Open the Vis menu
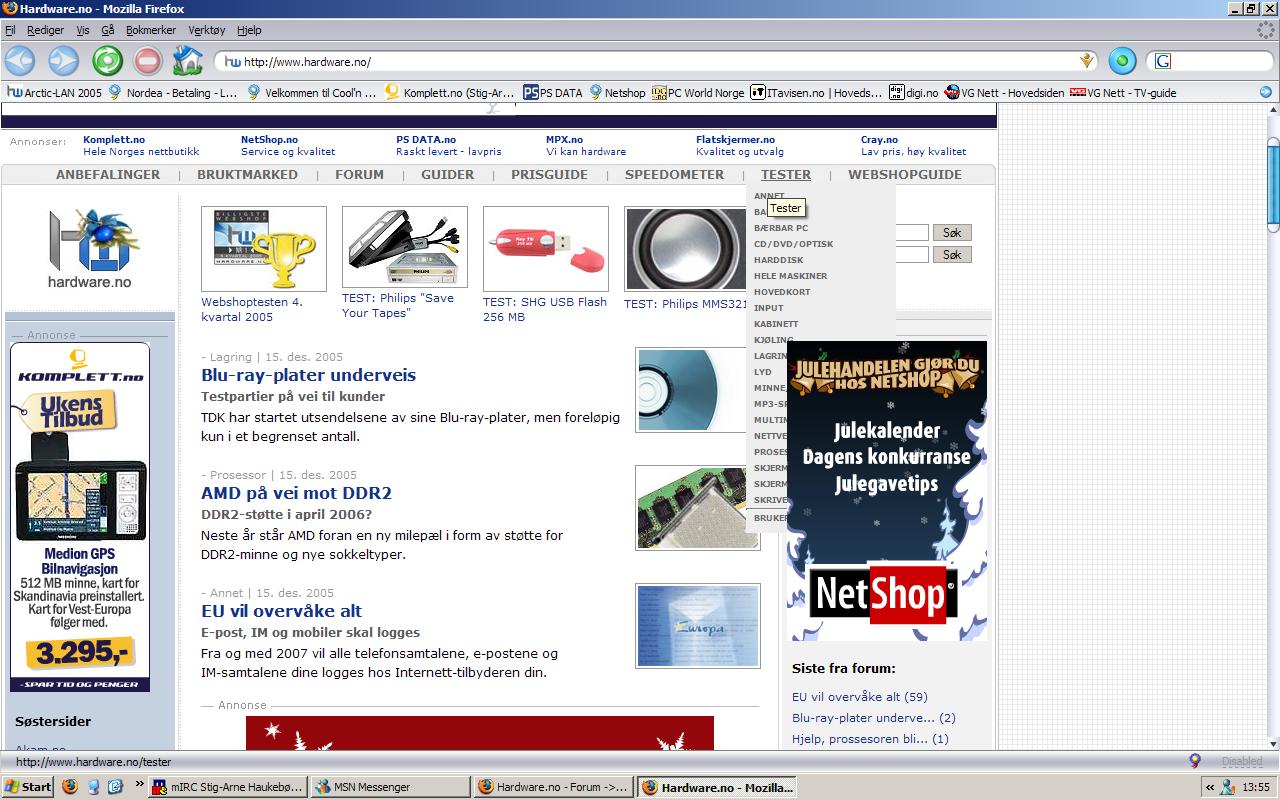Screen dimensions: 1280x800 click(x=83, y=31)
